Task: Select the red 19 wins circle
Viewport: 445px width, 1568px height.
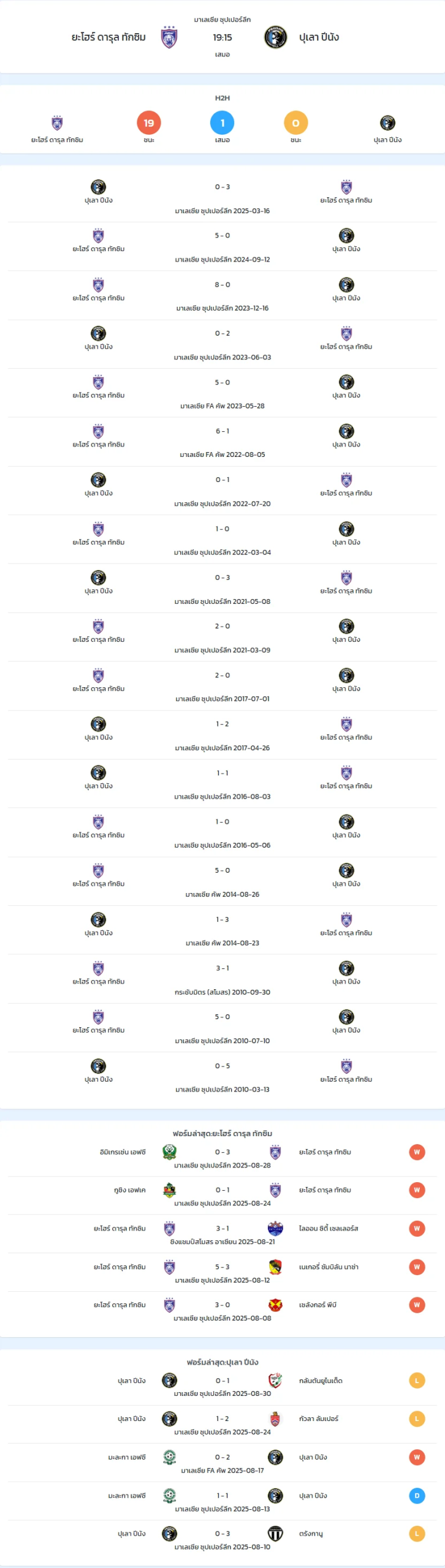Action: coord(149,123)
